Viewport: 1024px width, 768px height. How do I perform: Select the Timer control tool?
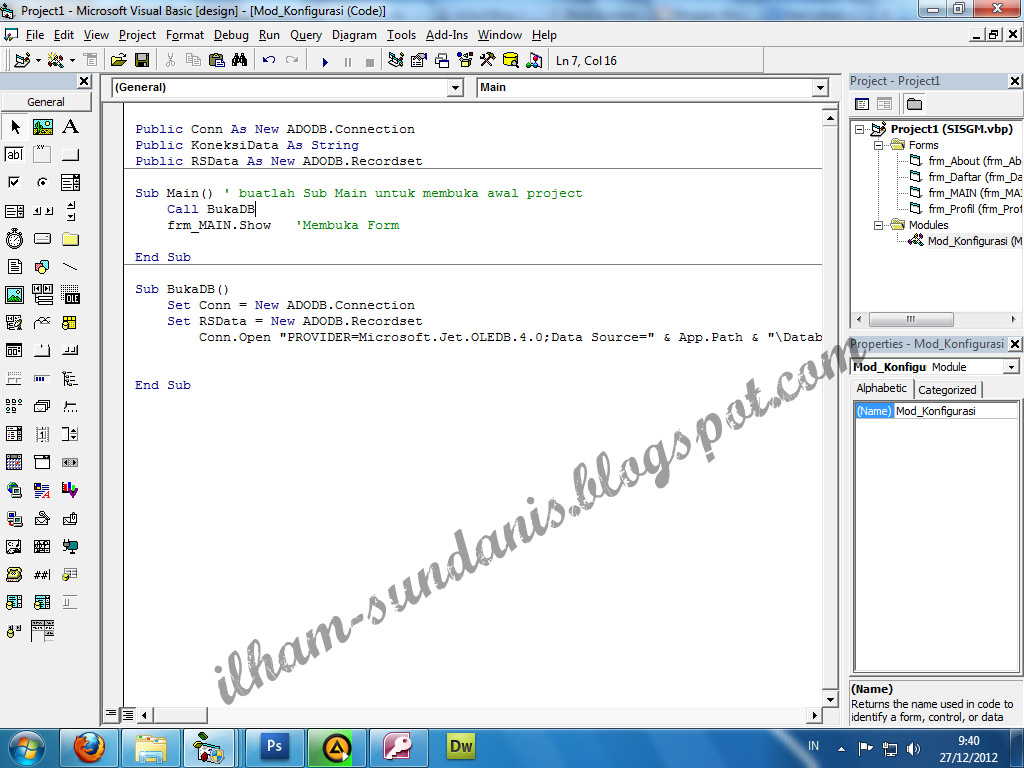click(x=14, y=239)
